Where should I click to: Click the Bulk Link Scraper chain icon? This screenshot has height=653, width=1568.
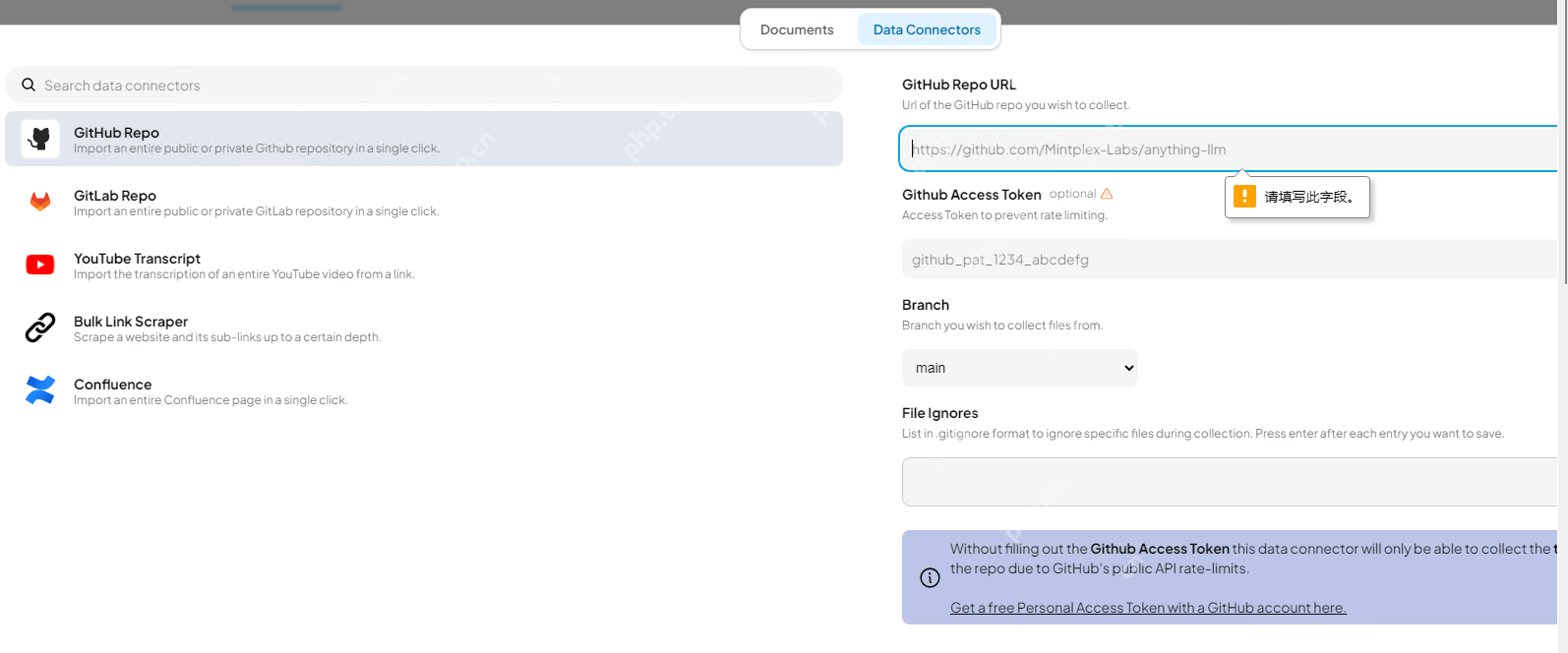pyautogui.click(x=40, y=327)
